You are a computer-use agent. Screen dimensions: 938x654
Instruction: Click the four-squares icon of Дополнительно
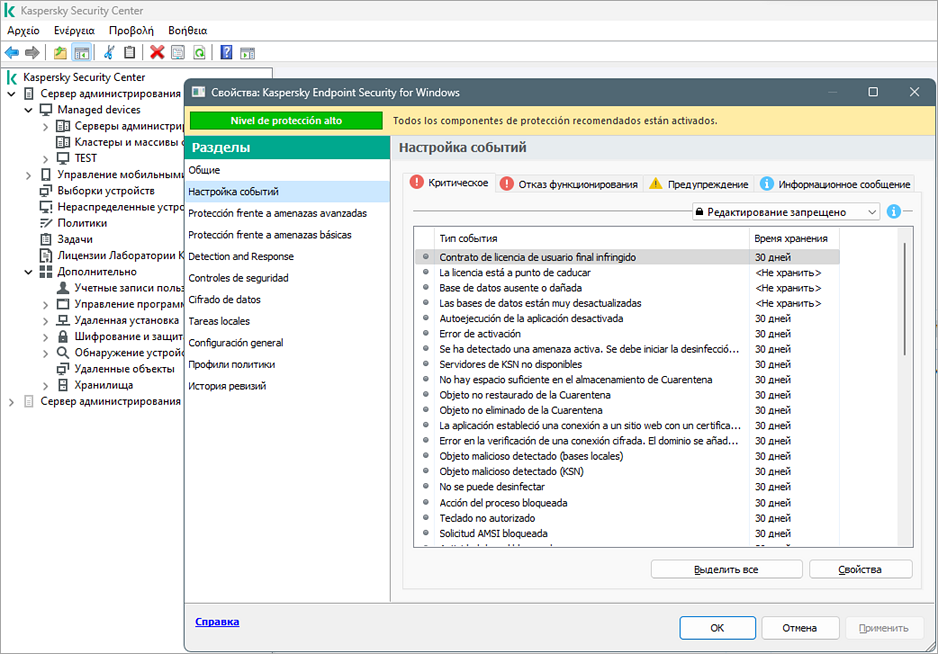pos(46,271)
